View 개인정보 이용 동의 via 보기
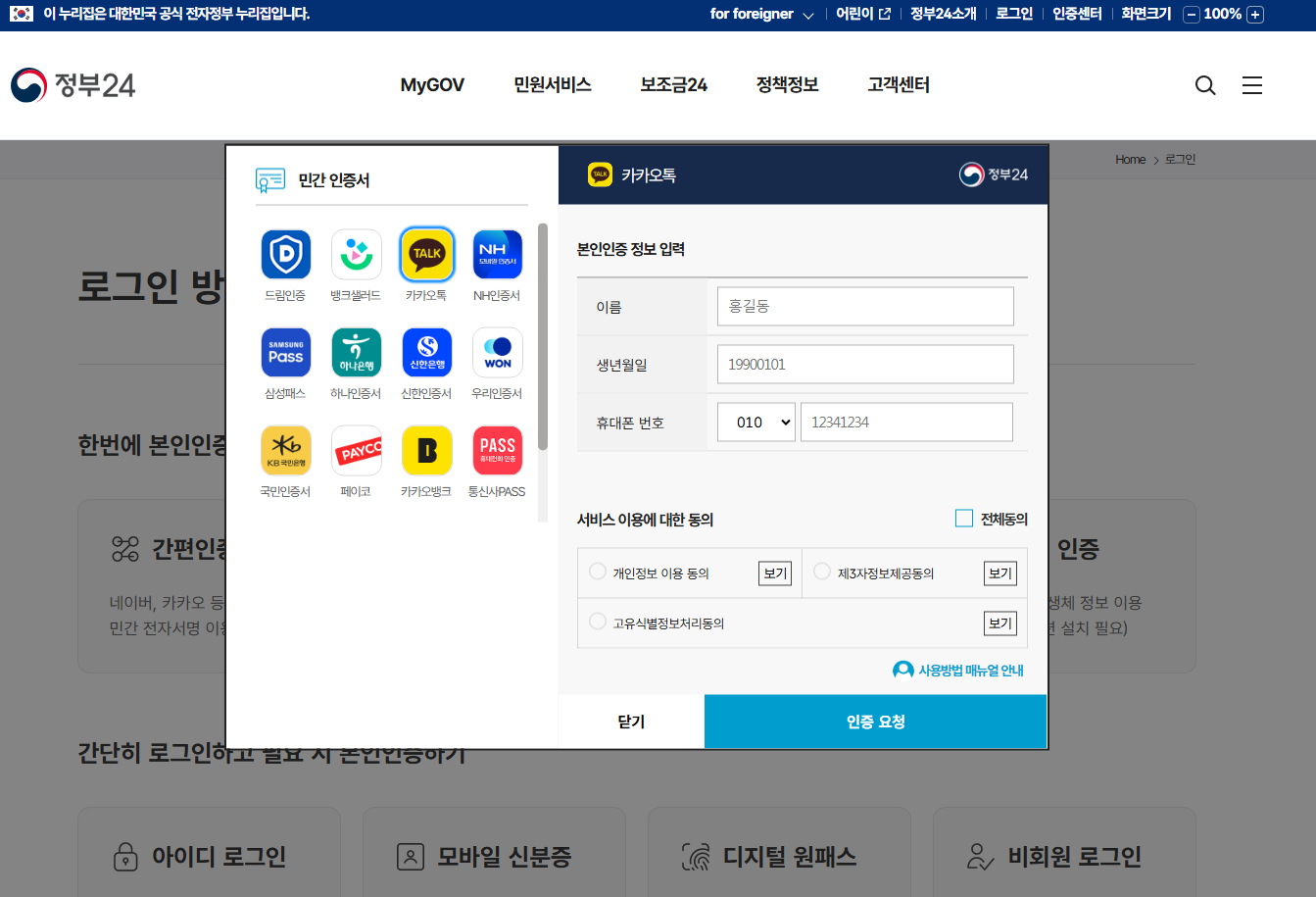The height and width of the screenshot is (897, 1316). tap(775, 573)
